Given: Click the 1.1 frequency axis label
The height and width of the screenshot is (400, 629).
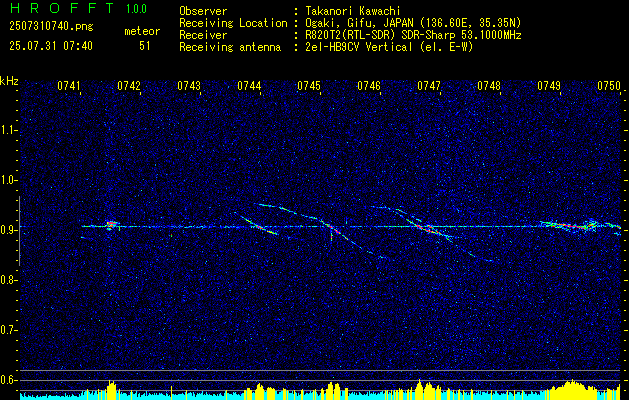Looking at the screenshot, I should 9,130.
